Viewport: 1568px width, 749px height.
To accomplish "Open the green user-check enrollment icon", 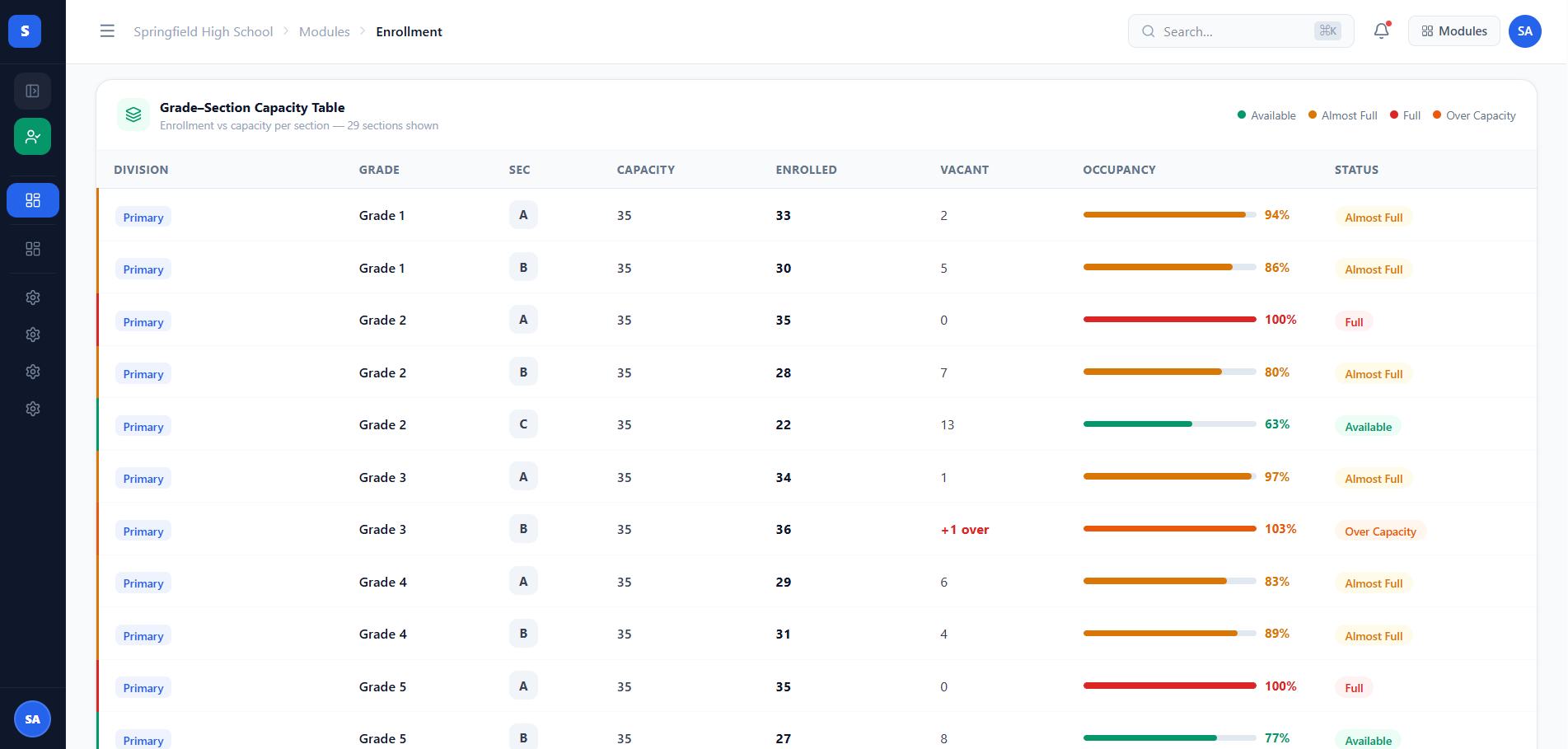I will pos(33,137).
